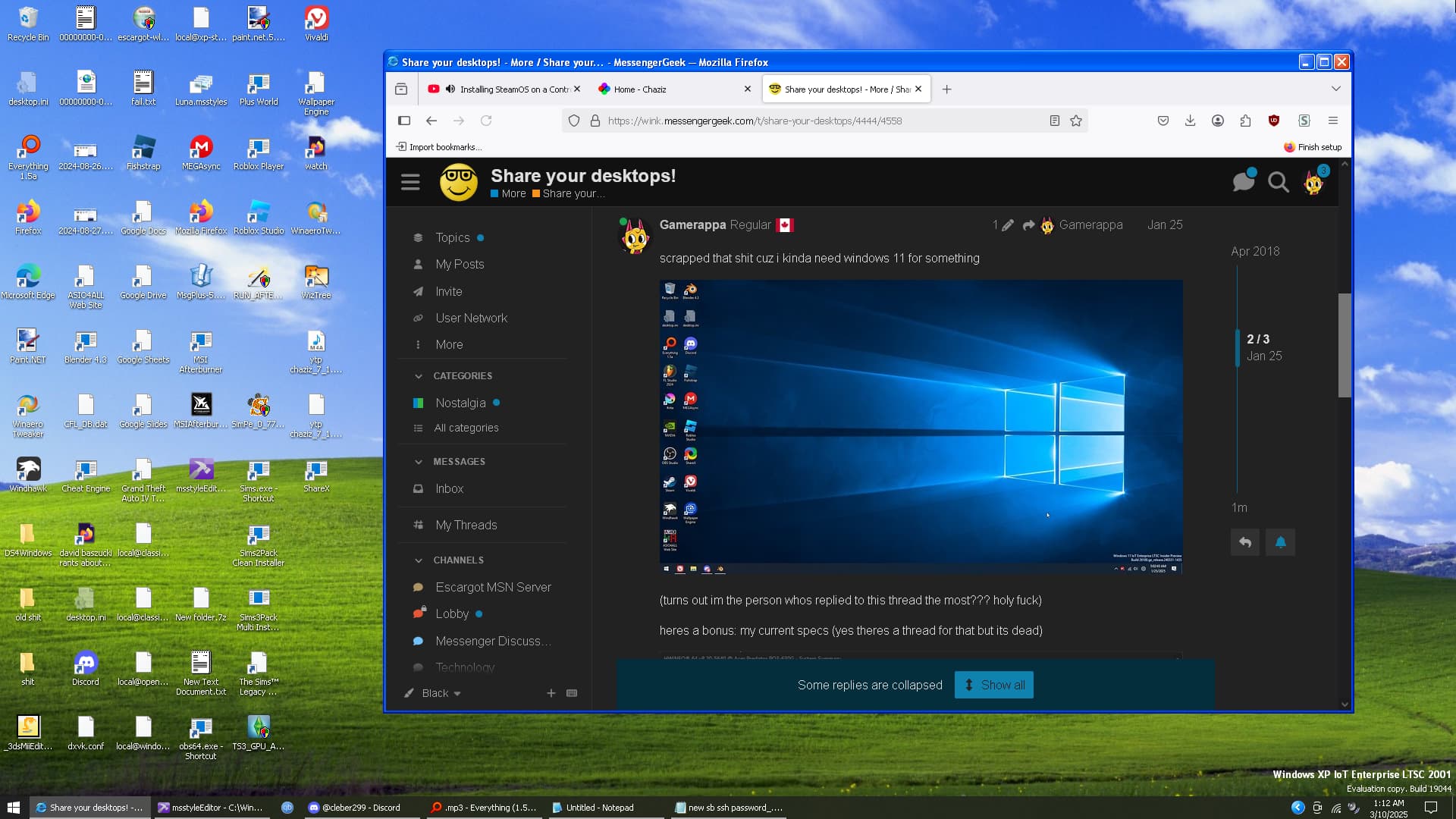Open tracking protection shield in address bar
This screenshot has height=819, width=1456.
pyautogui.click(x=574, y=121)
